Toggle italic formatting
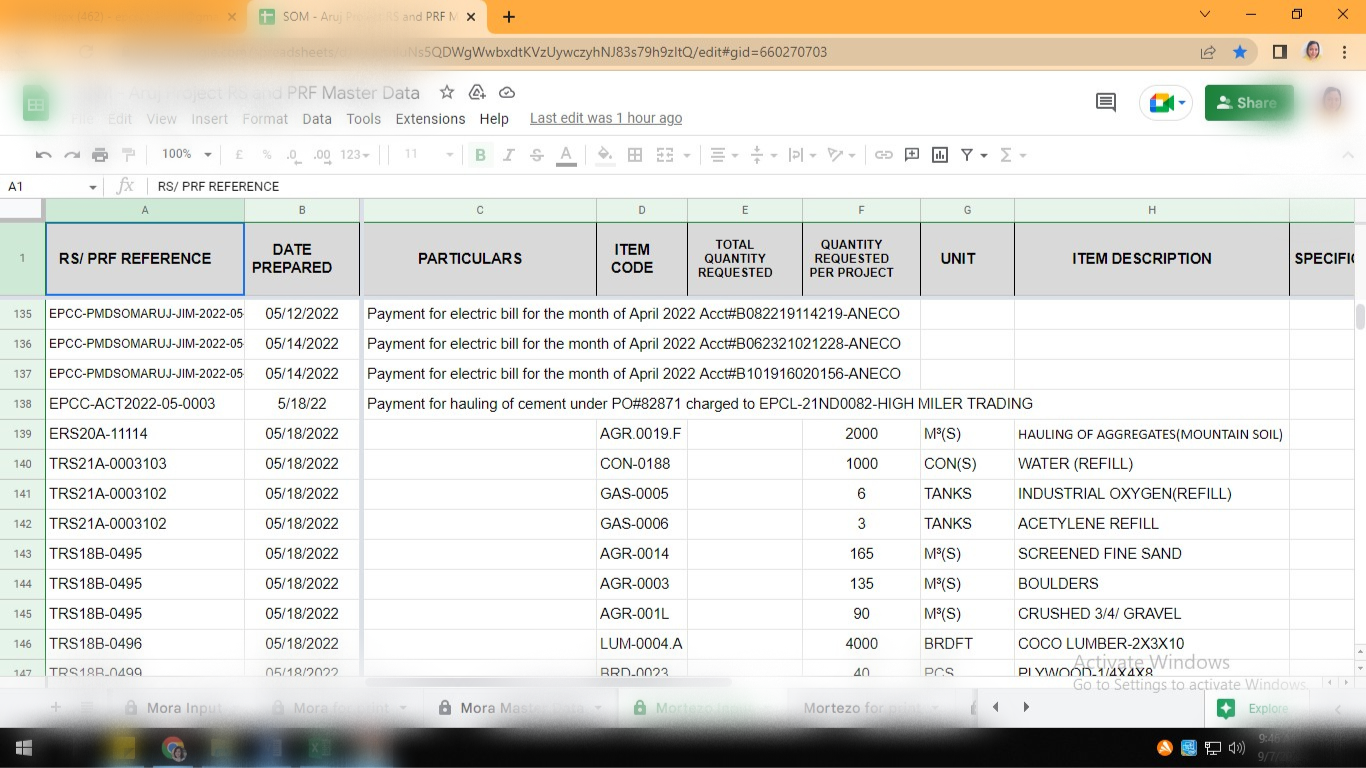 508,155
